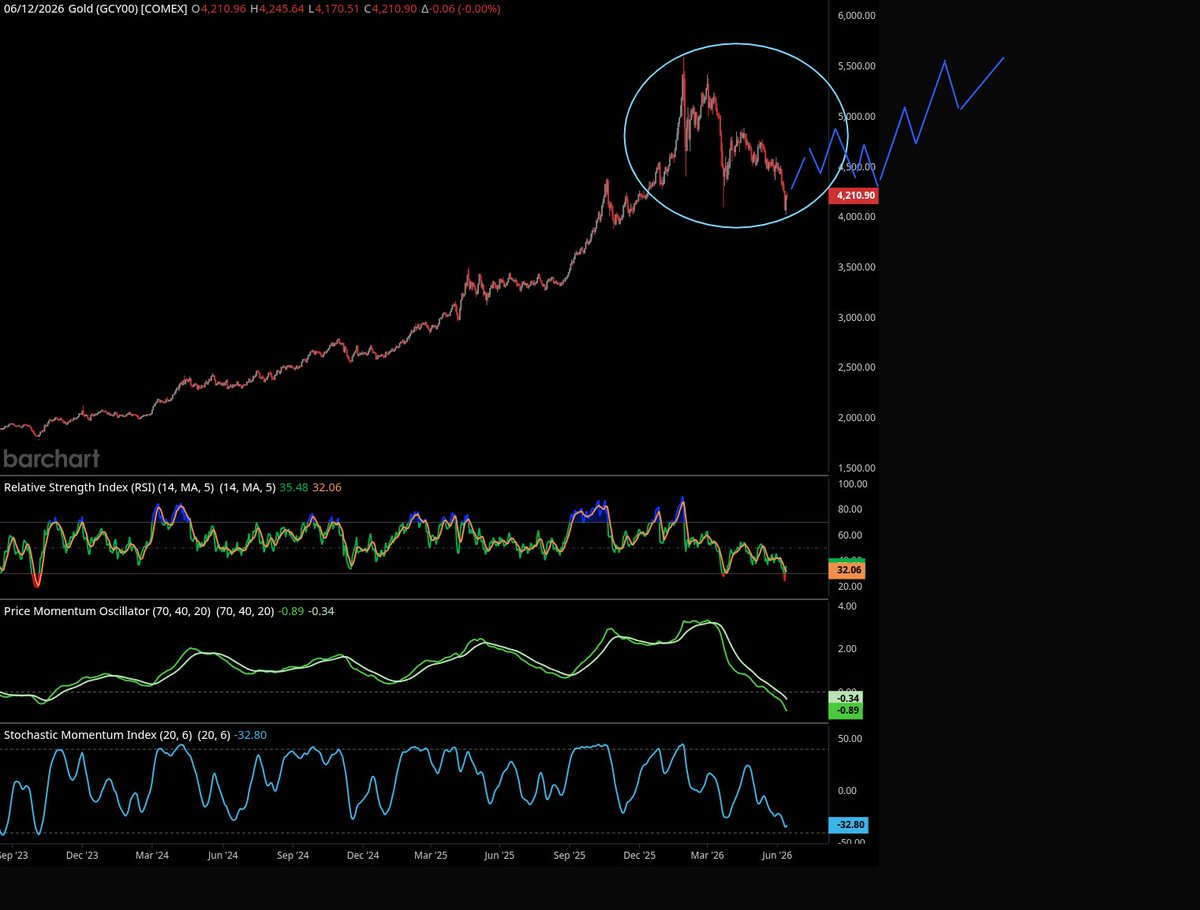Click the price change value -0.06 (-0.00%)
Screen dimensions: 1200x910
click(x=463, y=9)
